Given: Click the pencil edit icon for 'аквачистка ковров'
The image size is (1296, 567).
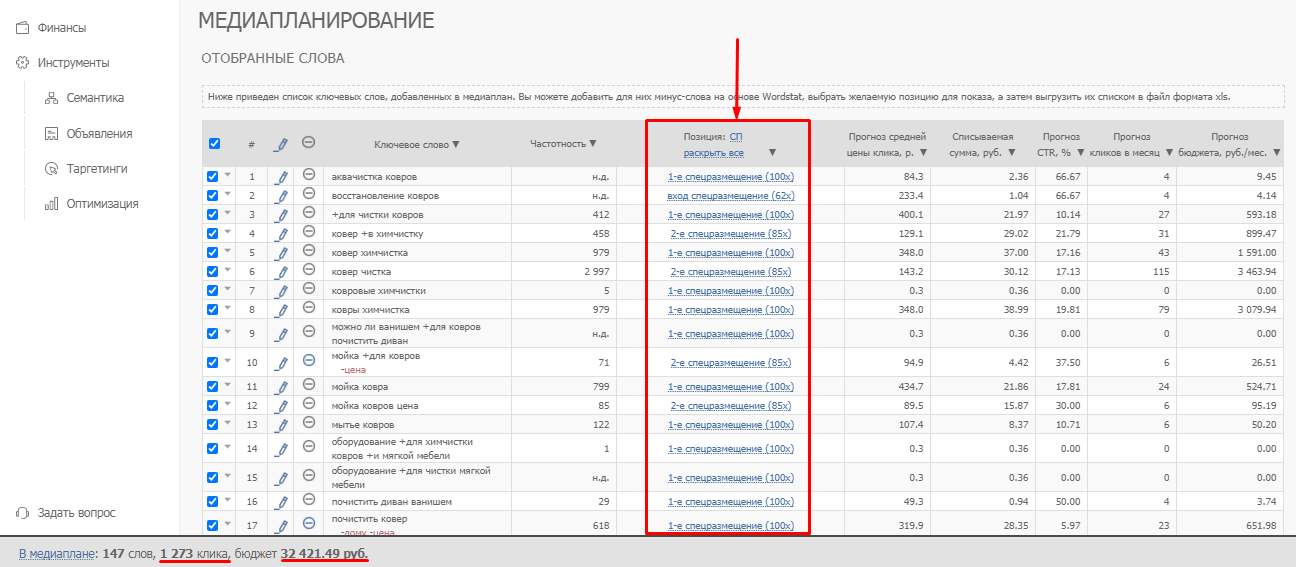Looking at the screenshot, I should pos(282,177).
